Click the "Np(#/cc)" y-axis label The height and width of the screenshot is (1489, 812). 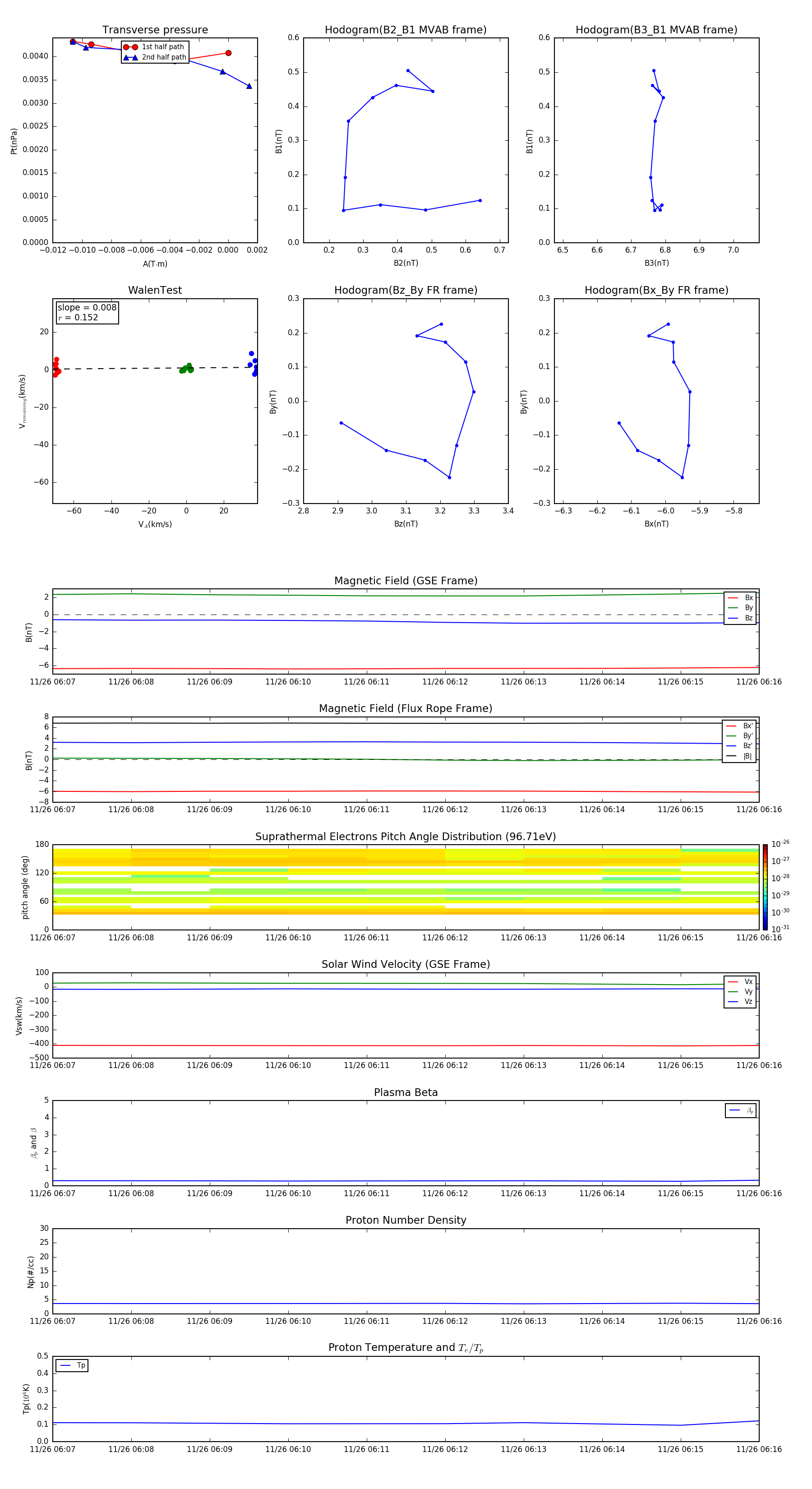tap(31, 1272)
